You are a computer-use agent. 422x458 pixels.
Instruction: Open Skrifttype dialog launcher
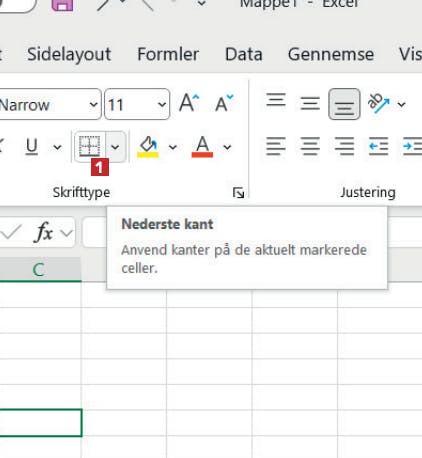(238, 192)
